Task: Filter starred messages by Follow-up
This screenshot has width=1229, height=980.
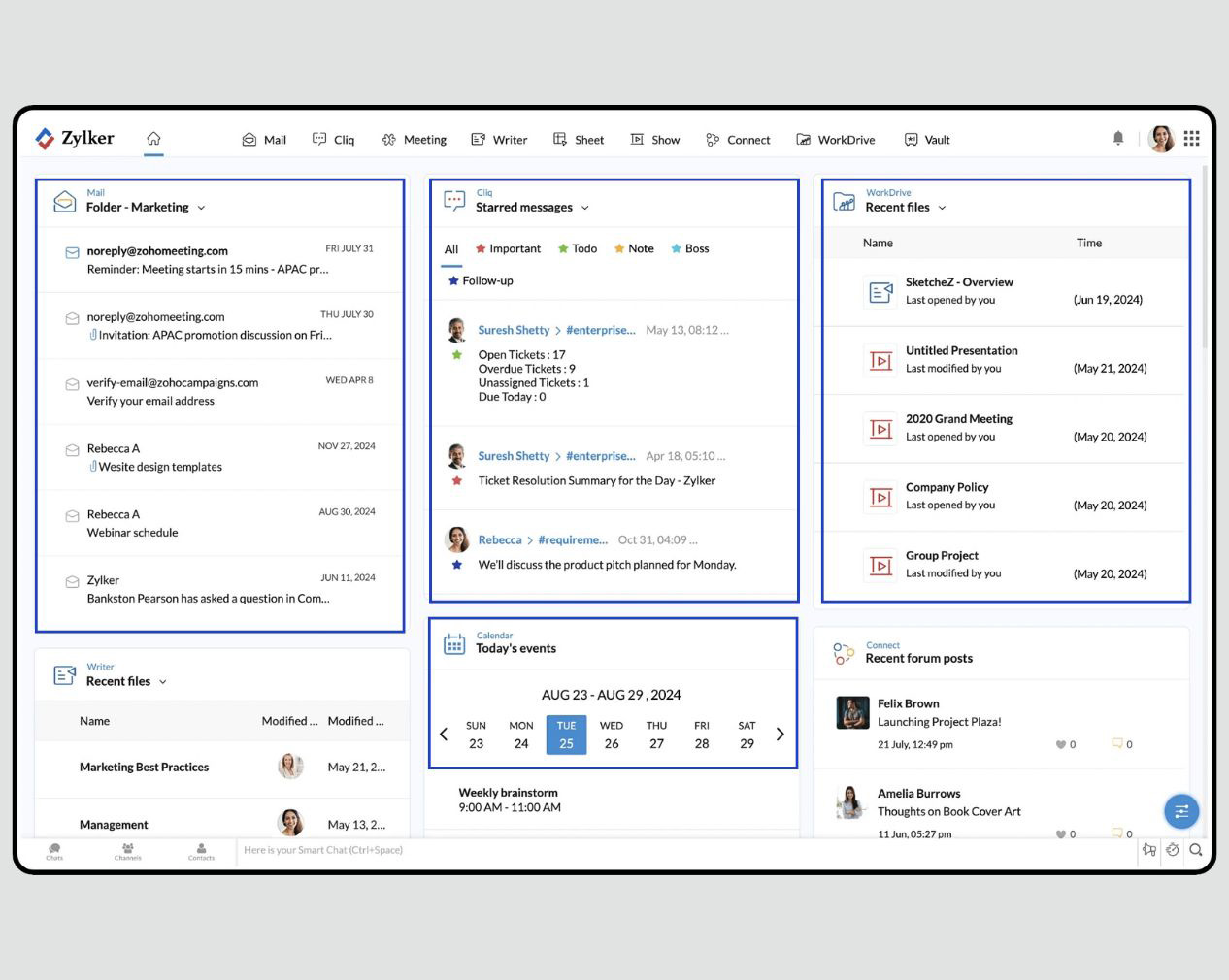Action: click(481, 280)
